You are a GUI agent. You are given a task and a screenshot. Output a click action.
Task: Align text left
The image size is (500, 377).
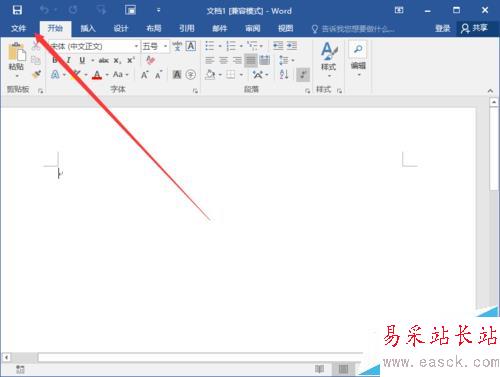(x=210, y=60)
